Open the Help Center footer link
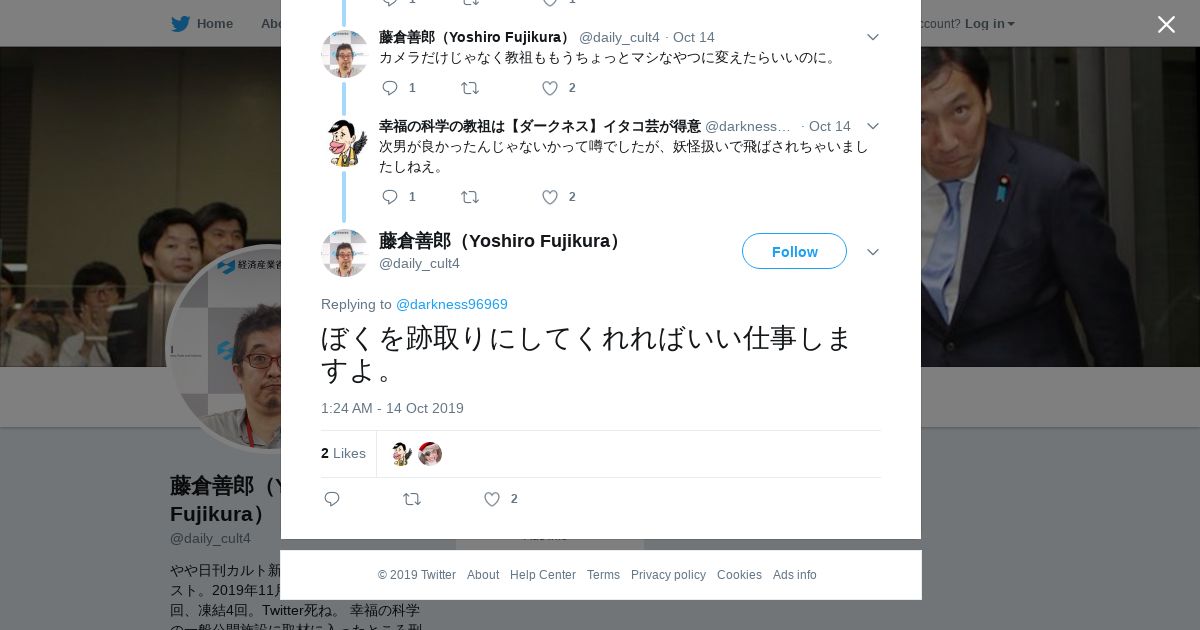The width and height of the screenshot is (1200, 630). (x=543, y=575)
